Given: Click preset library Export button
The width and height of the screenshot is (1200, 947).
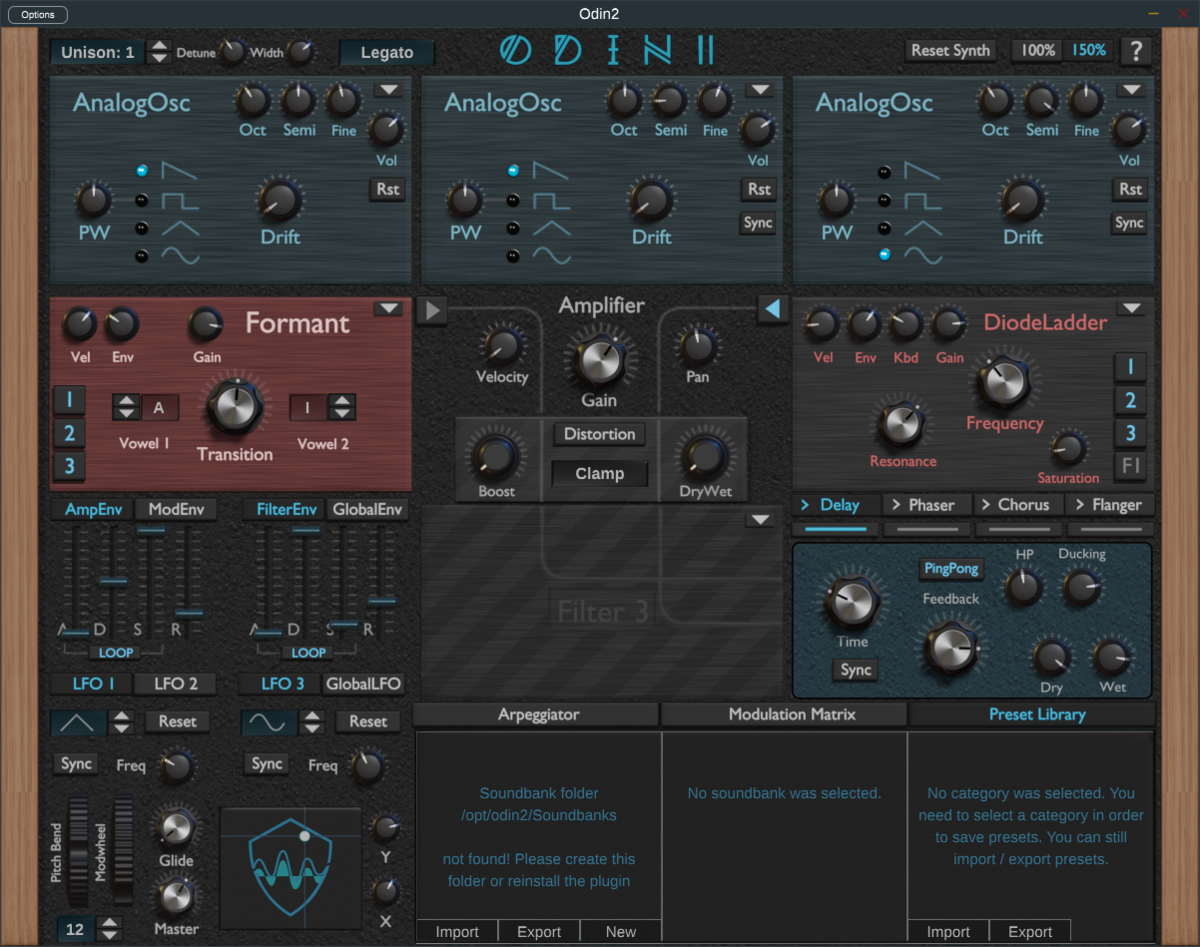Looking at the screenshot, I should 1029,931.
